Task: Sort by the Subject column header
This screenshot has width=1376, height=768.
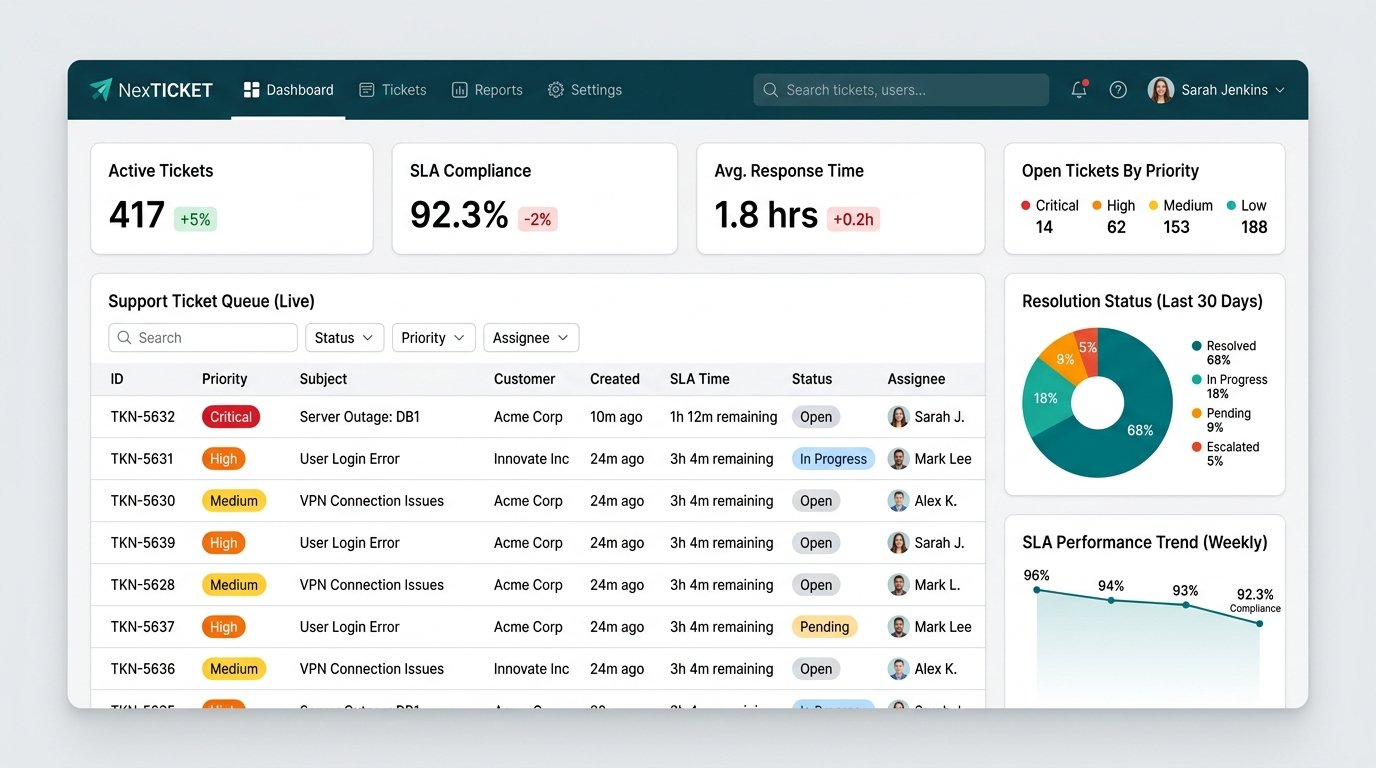Action: coord(323,379)
